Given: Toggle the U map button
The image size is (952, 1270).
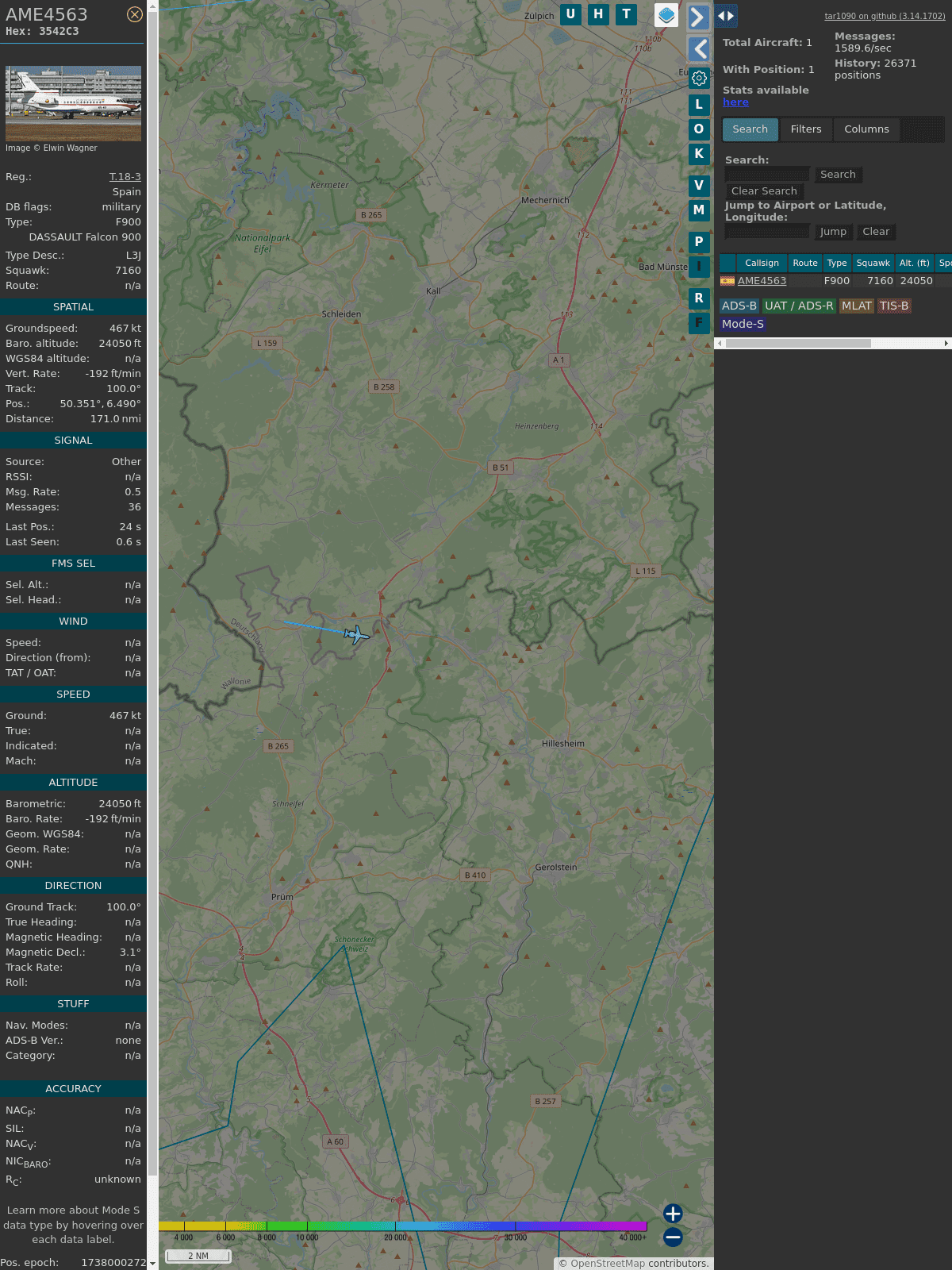Looking at the screenshot, I should click(x=570, y=14).
